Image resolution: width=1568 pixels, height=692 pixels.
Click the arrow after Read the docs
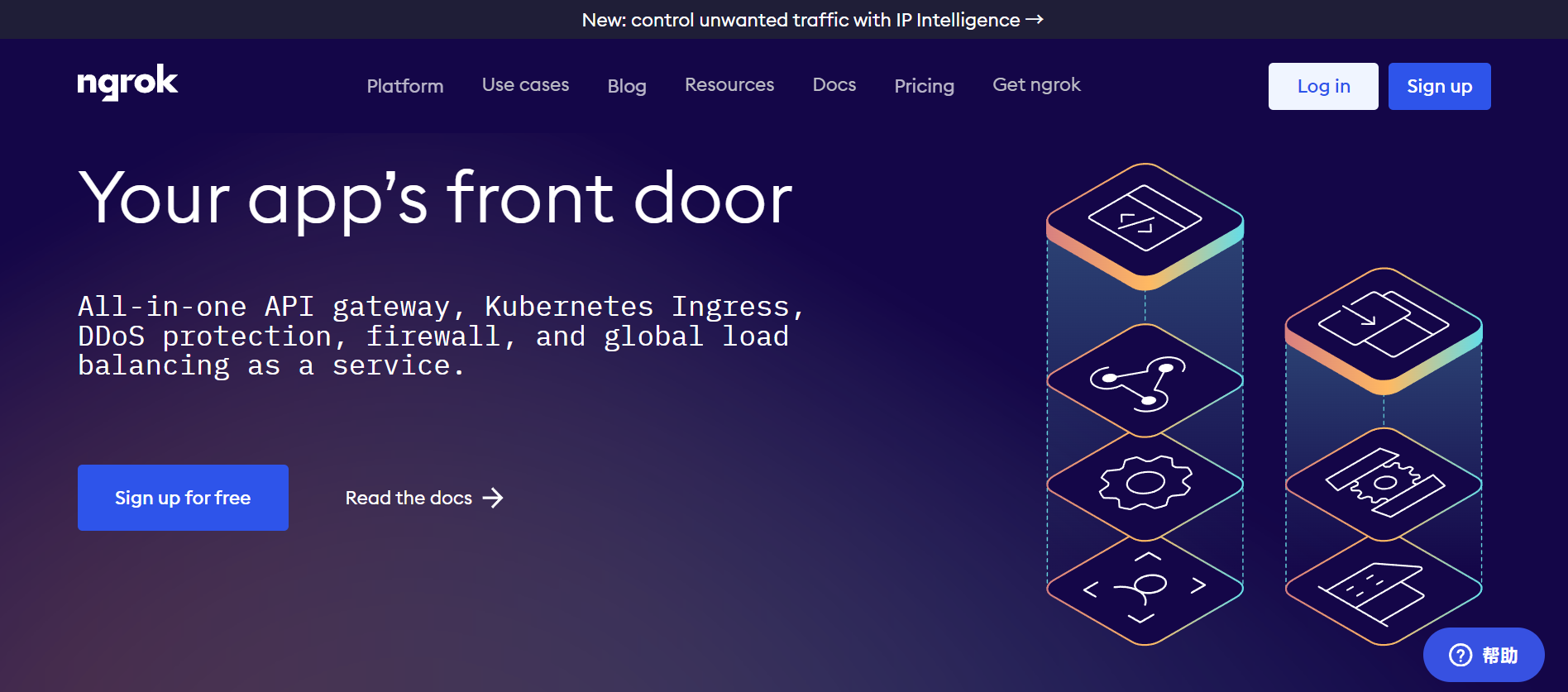click(493, 498)
